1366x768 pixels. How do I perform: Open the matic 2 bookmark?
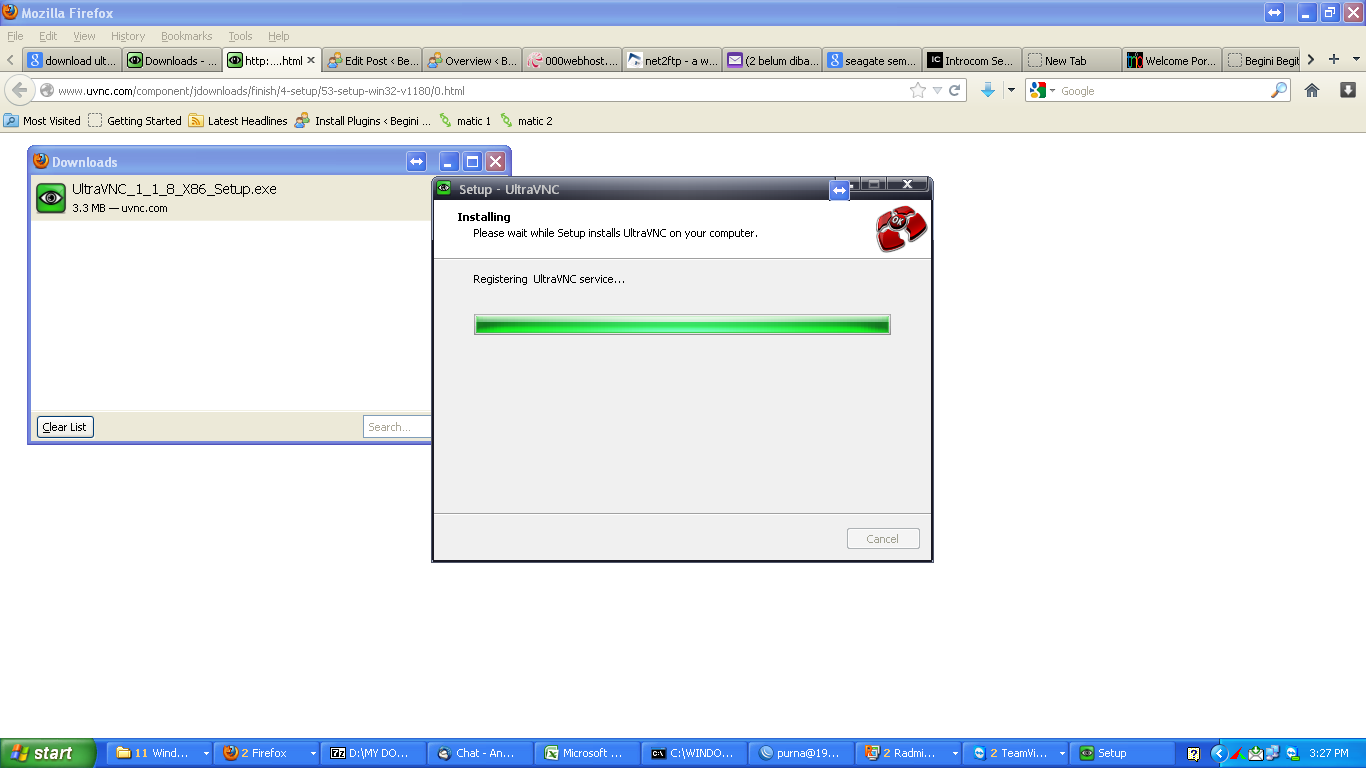click(526, 120)
